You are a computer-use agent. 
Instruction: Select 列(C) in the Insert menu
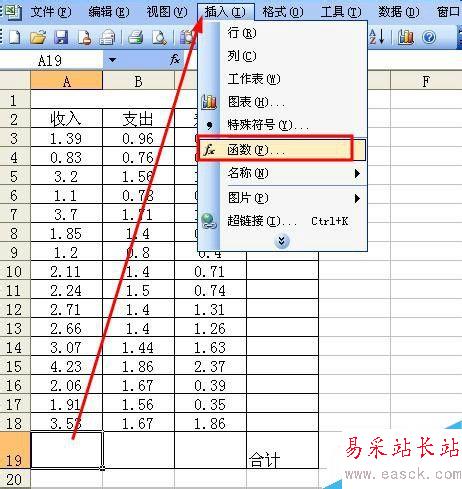click(282, 56)
